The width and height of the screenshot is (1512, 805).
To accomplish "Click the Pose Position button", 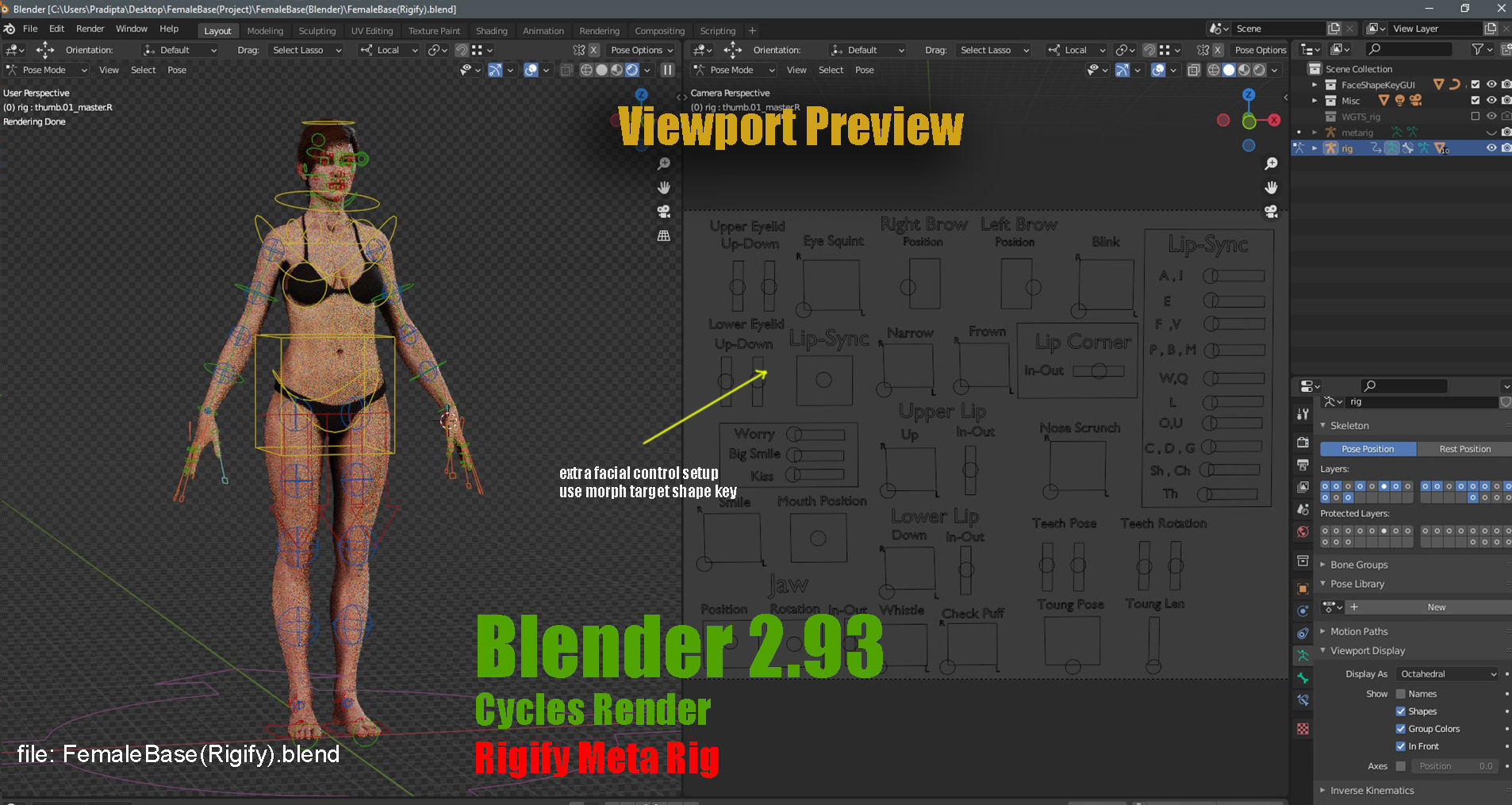I will [1368, 449].
